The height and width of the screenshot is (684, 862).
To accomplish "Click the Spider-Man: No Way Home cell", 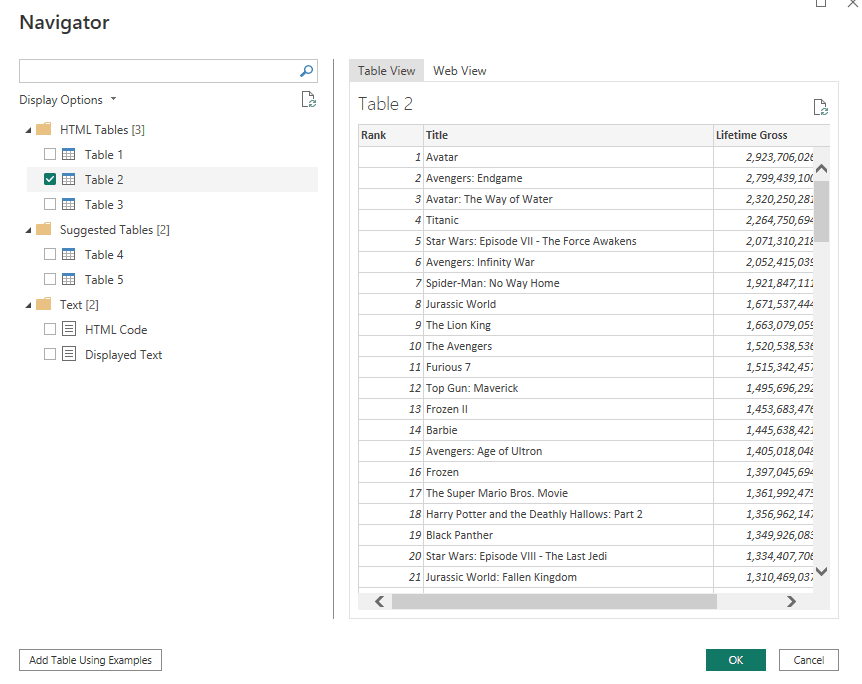I will pyautogui.click(x=568, y=283).
